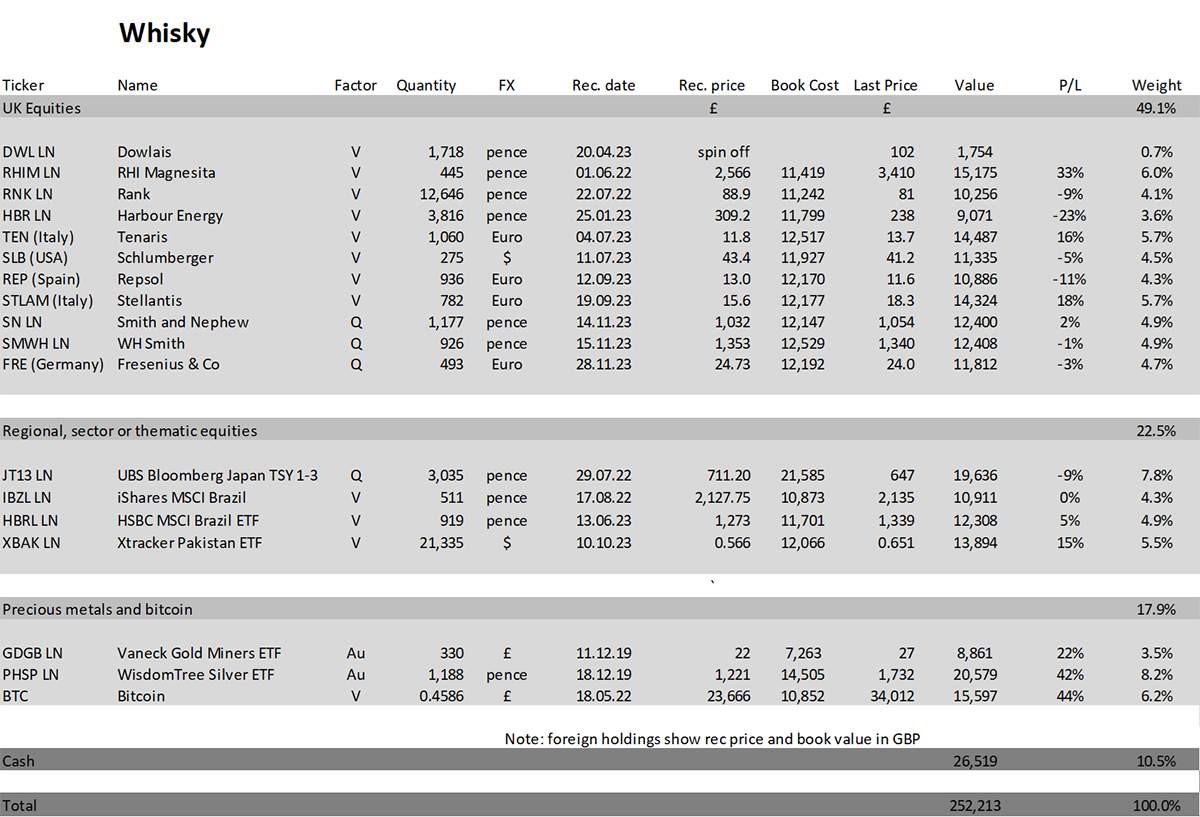Click the foreign holdings note text

click(711, 739)
